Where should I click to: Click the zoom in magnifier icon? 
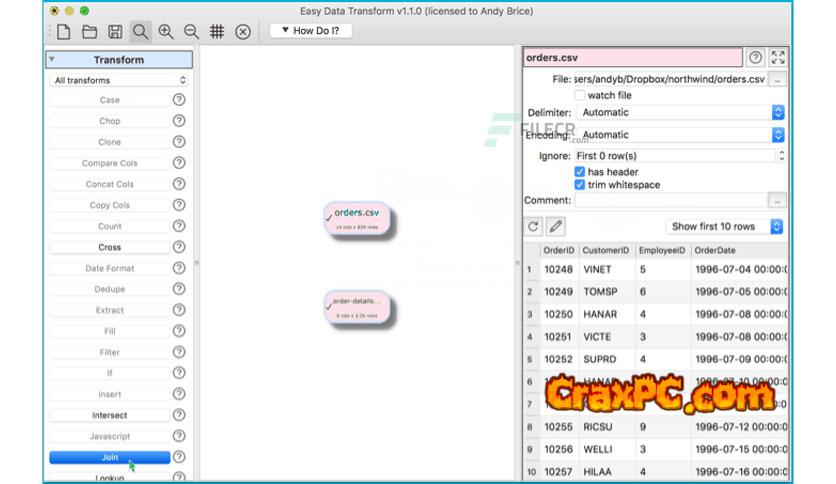(166, 32)
